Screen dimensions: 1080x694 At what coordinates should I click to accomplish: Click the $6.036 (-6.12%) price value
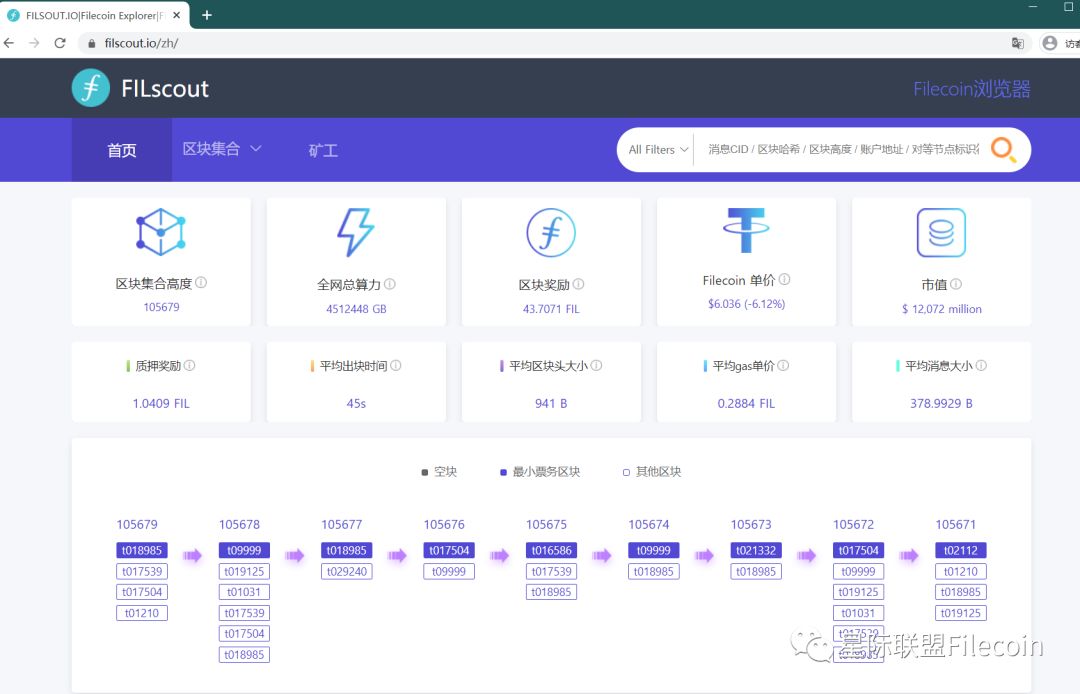(747, 304)
